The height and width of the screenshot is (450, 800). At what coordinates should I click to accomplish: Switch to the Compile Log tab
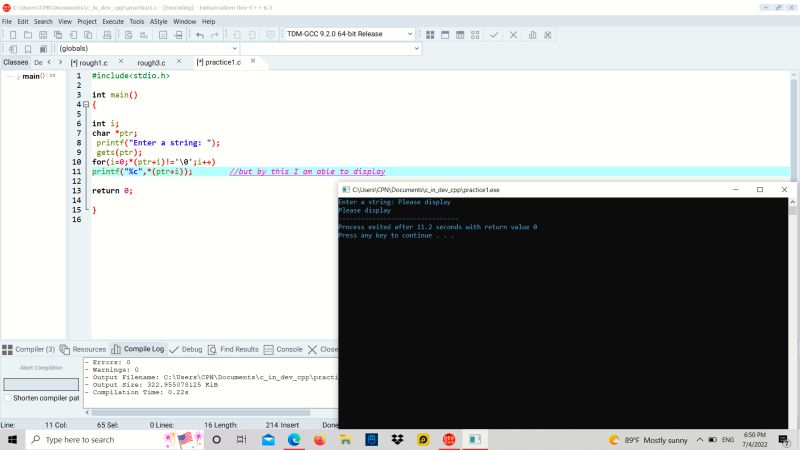click(x=138, y=349)
